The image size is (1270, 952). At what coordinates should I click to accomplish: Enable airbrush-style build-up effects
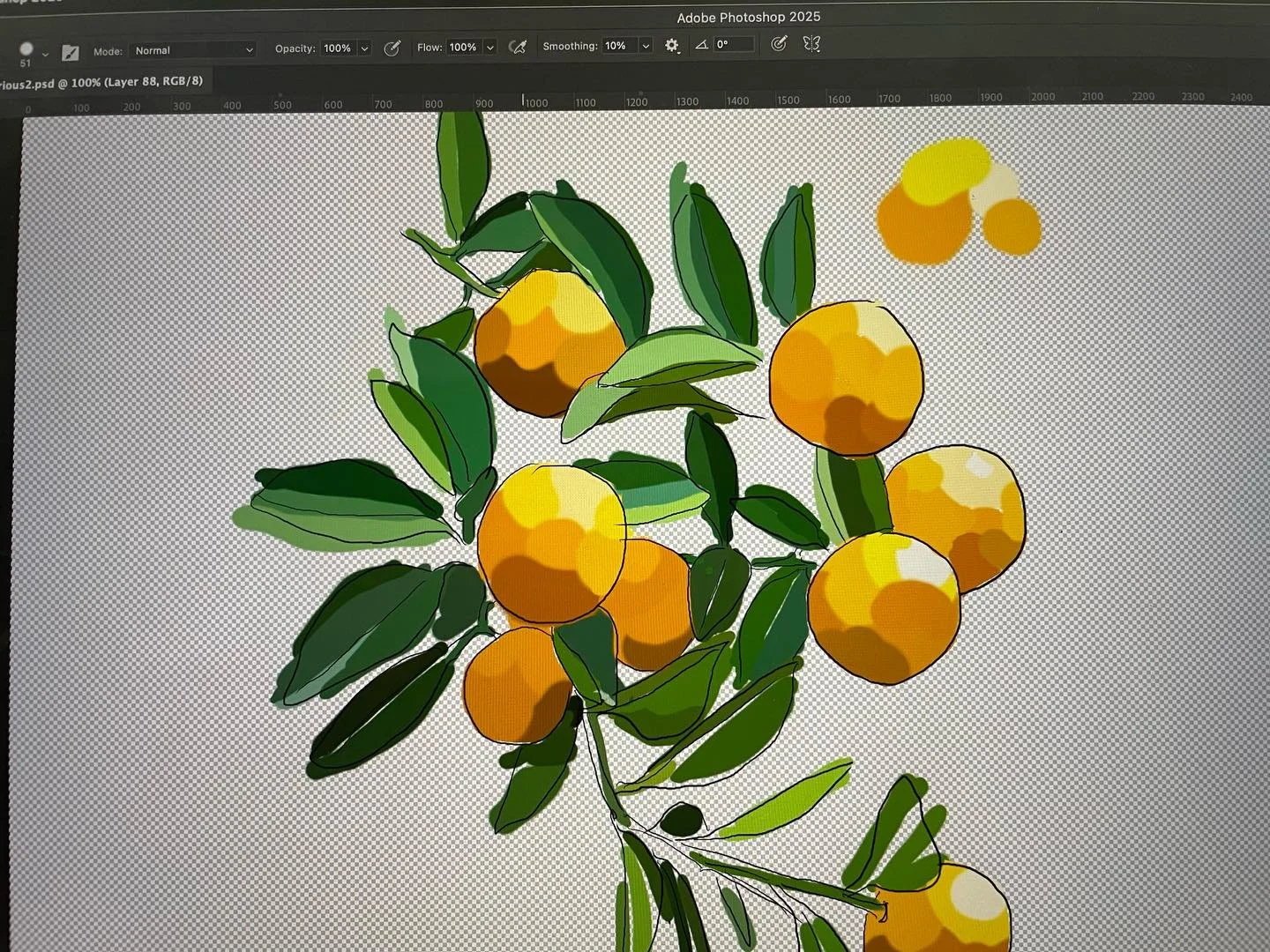click(x=518, y=46)
